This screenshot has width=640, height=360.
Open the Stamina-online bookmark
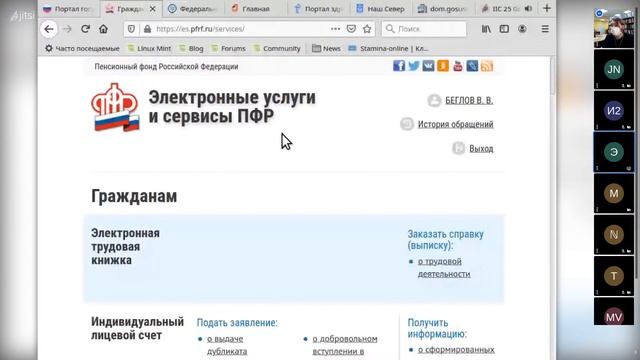[x=388, y=49]
